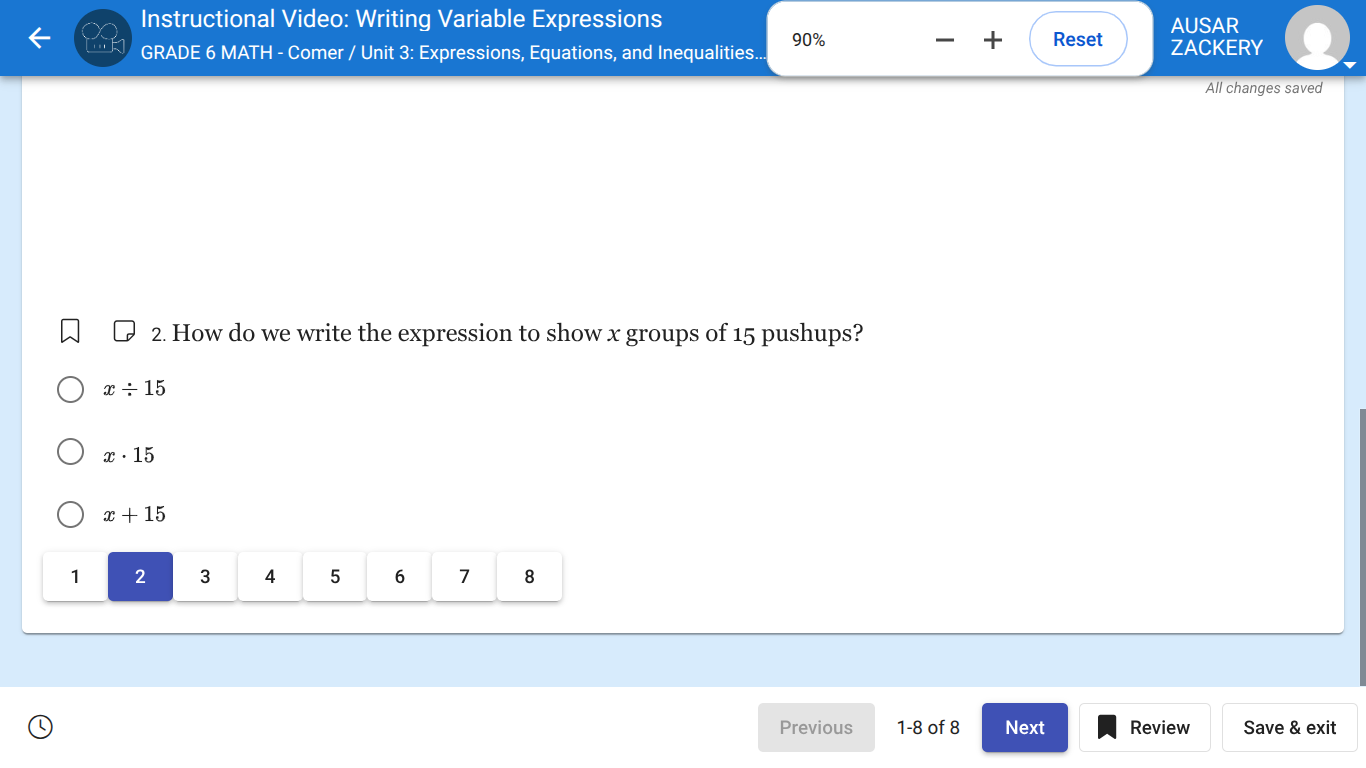
Task: Reset the zoom level
Action: (1077, 39)
